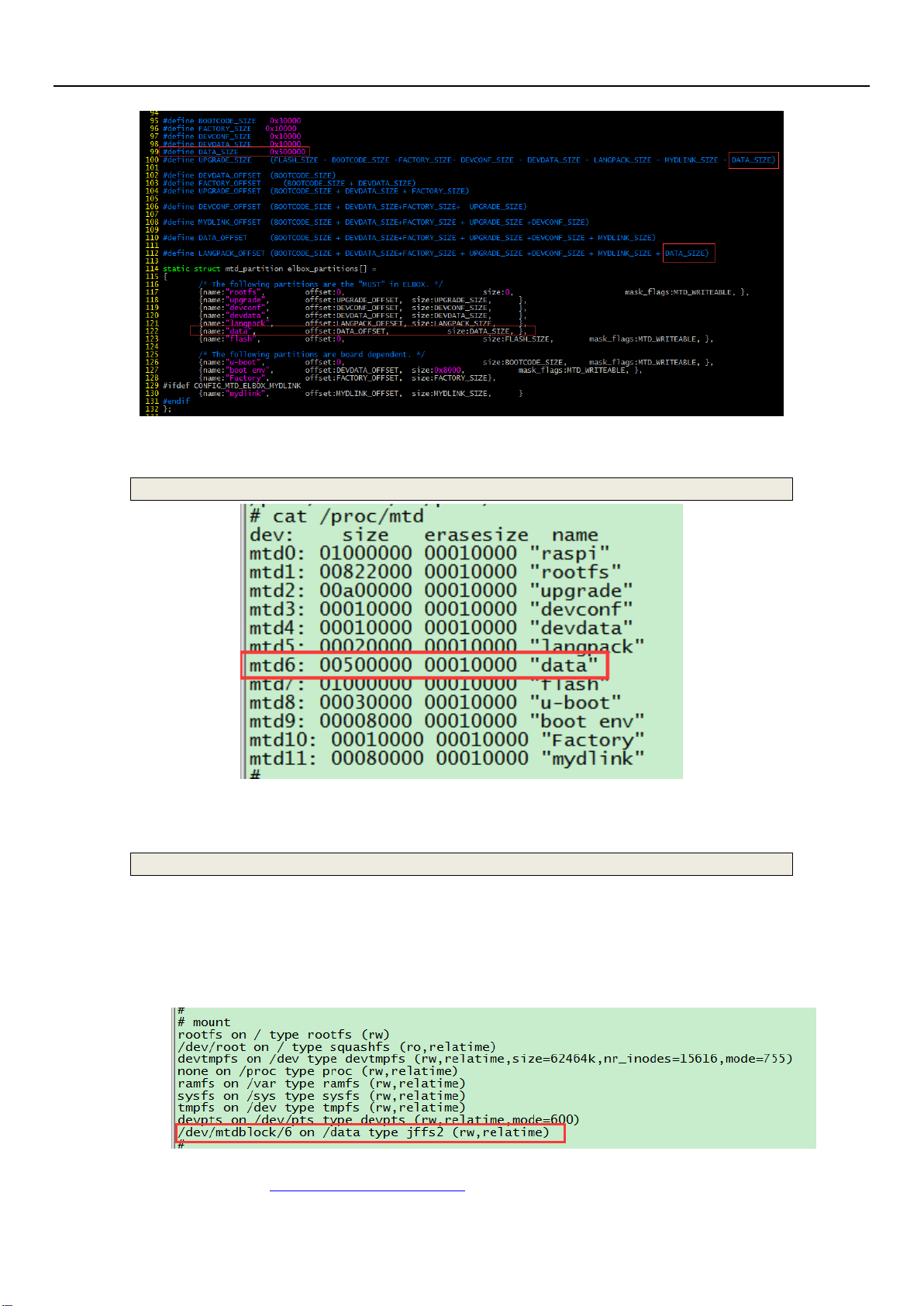Click the {name:"rootfs" partition entry line
924x1306 pixels.
pyautogui.click(x=474, y=292)
